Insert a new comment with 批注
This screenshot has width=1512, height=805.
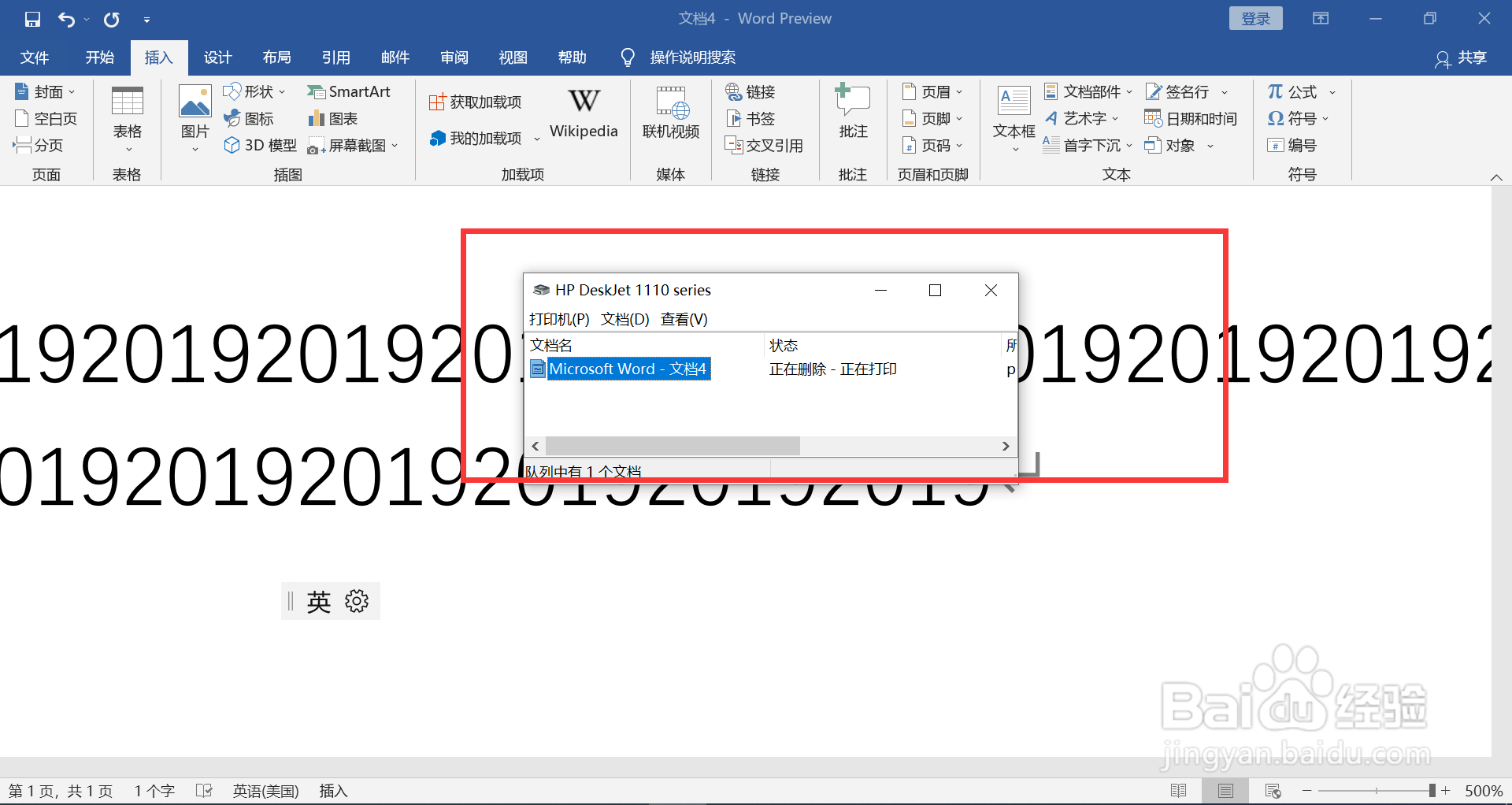coord(852,114)
